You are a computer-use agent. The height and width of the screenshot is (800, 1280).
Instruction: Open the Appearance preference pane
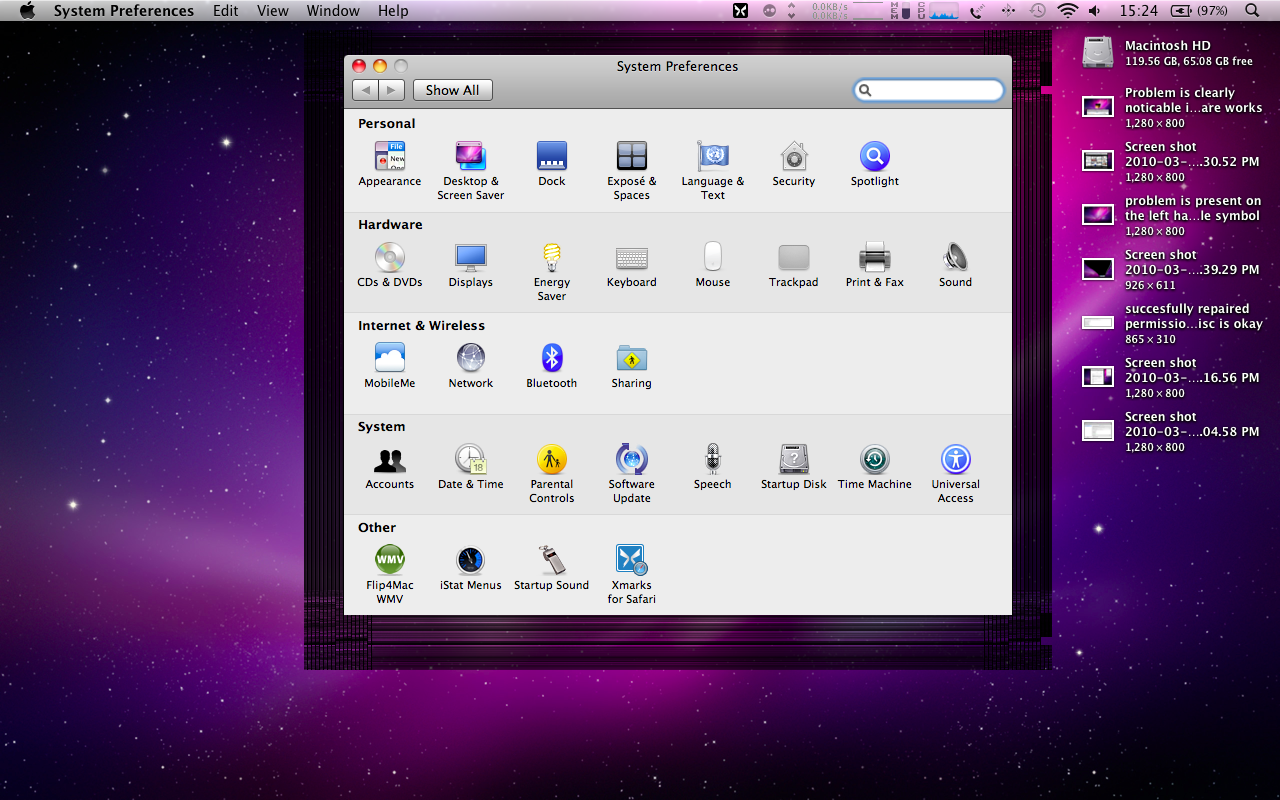click(390, 164)
